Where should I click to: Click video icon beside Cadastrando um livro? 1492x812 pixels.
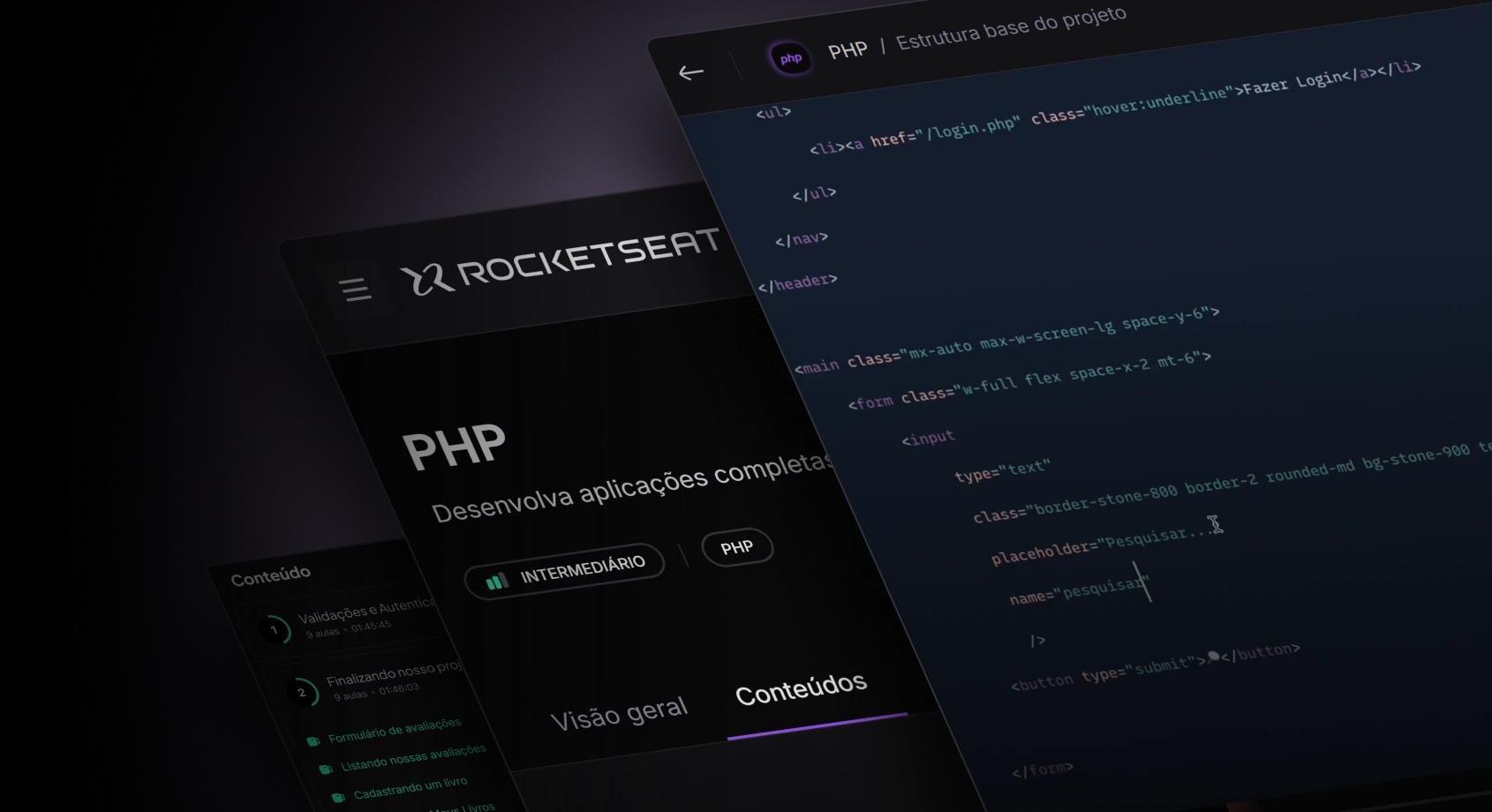[x=338, y=797]
